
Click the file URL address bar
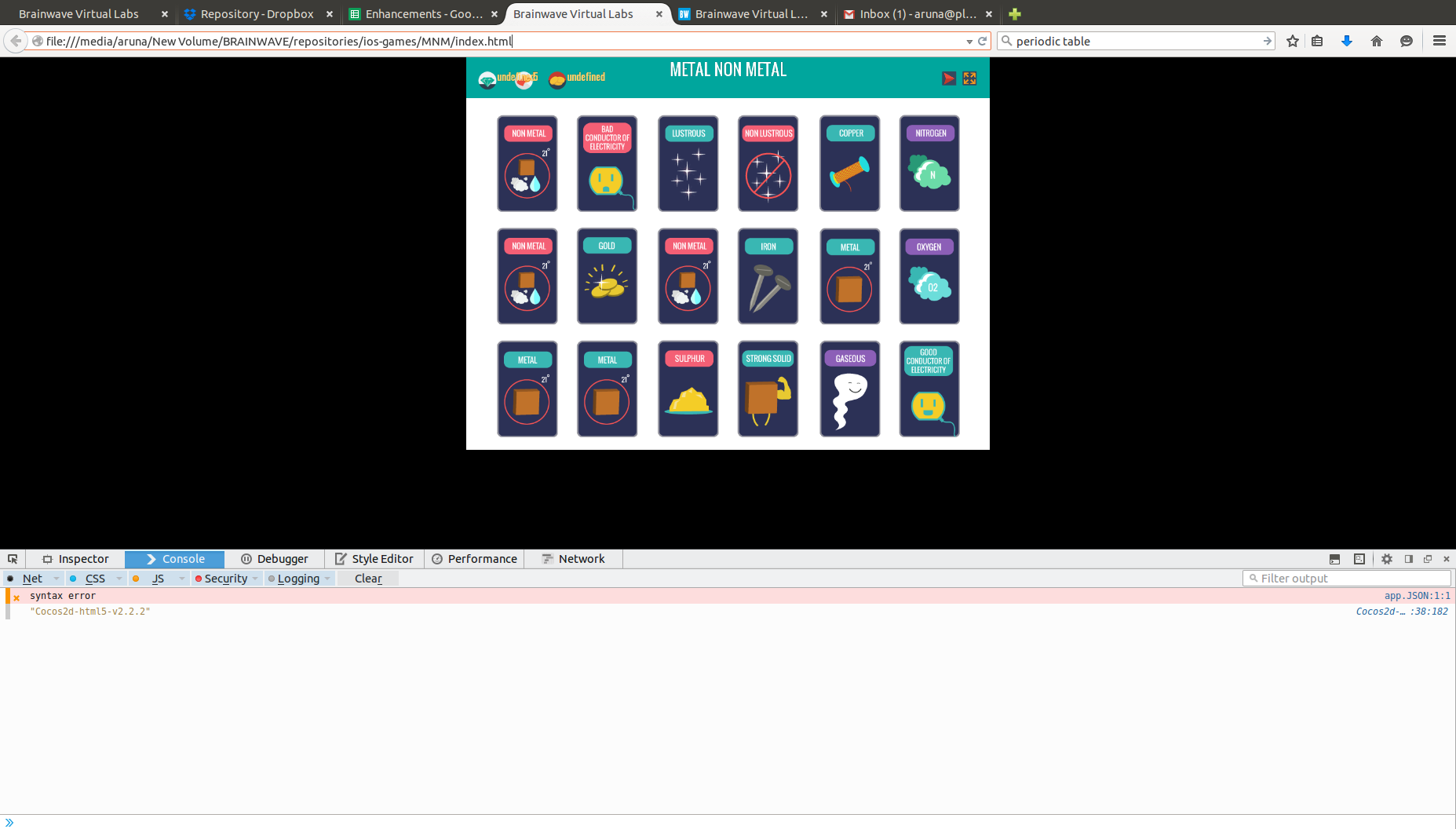point(502,41)
